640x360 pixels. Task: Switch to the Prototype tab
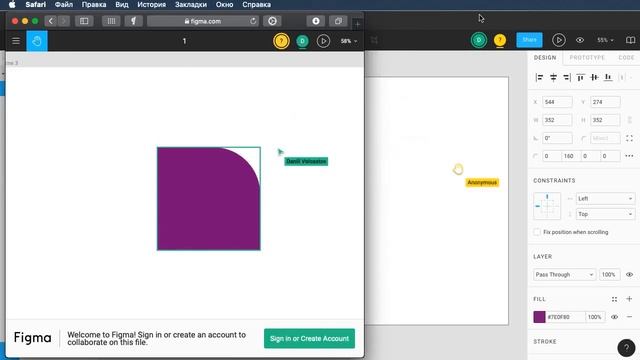pos(587,58)
